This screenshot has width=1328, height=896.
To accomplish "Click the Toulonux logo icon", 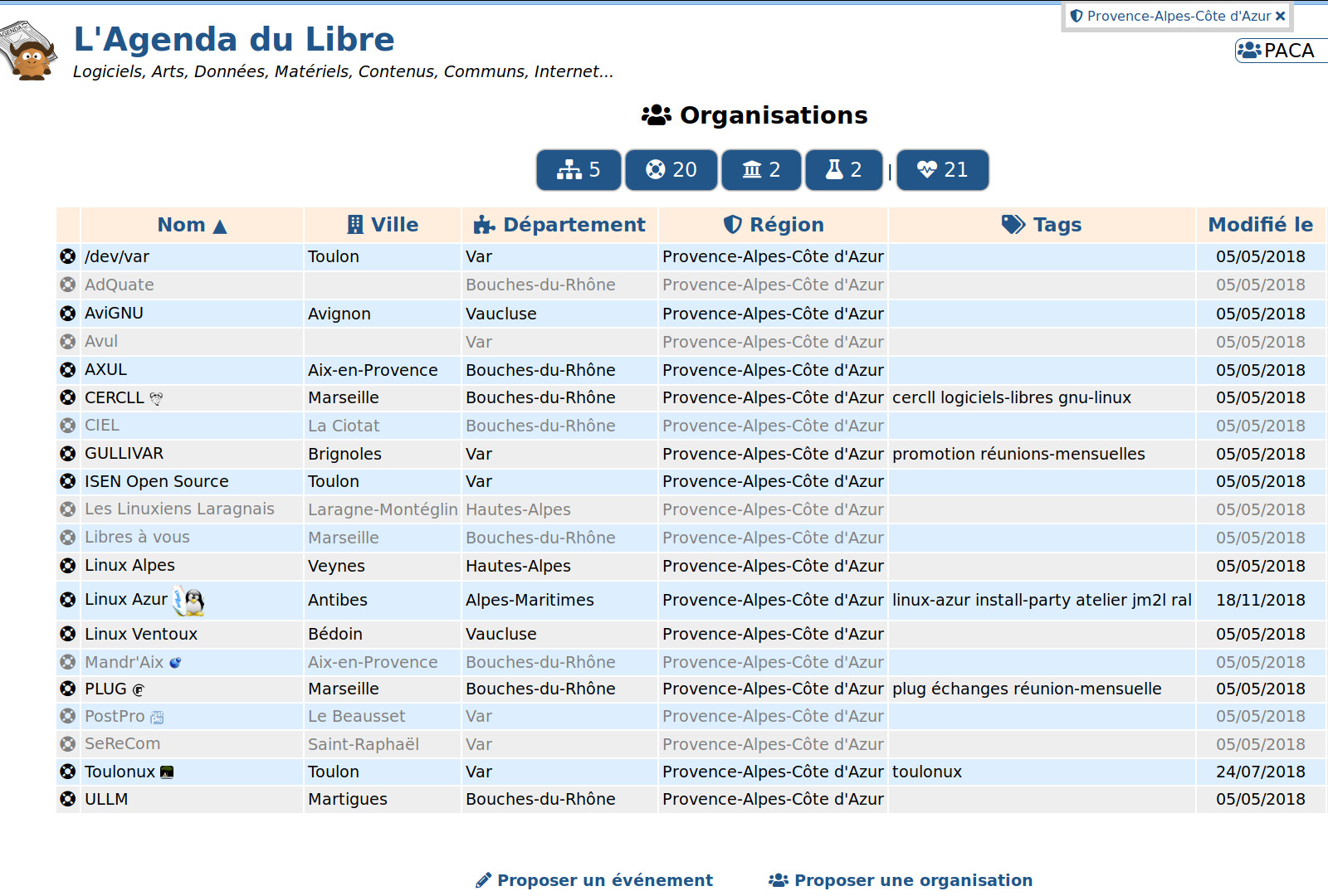I will [x=167, y=772].
